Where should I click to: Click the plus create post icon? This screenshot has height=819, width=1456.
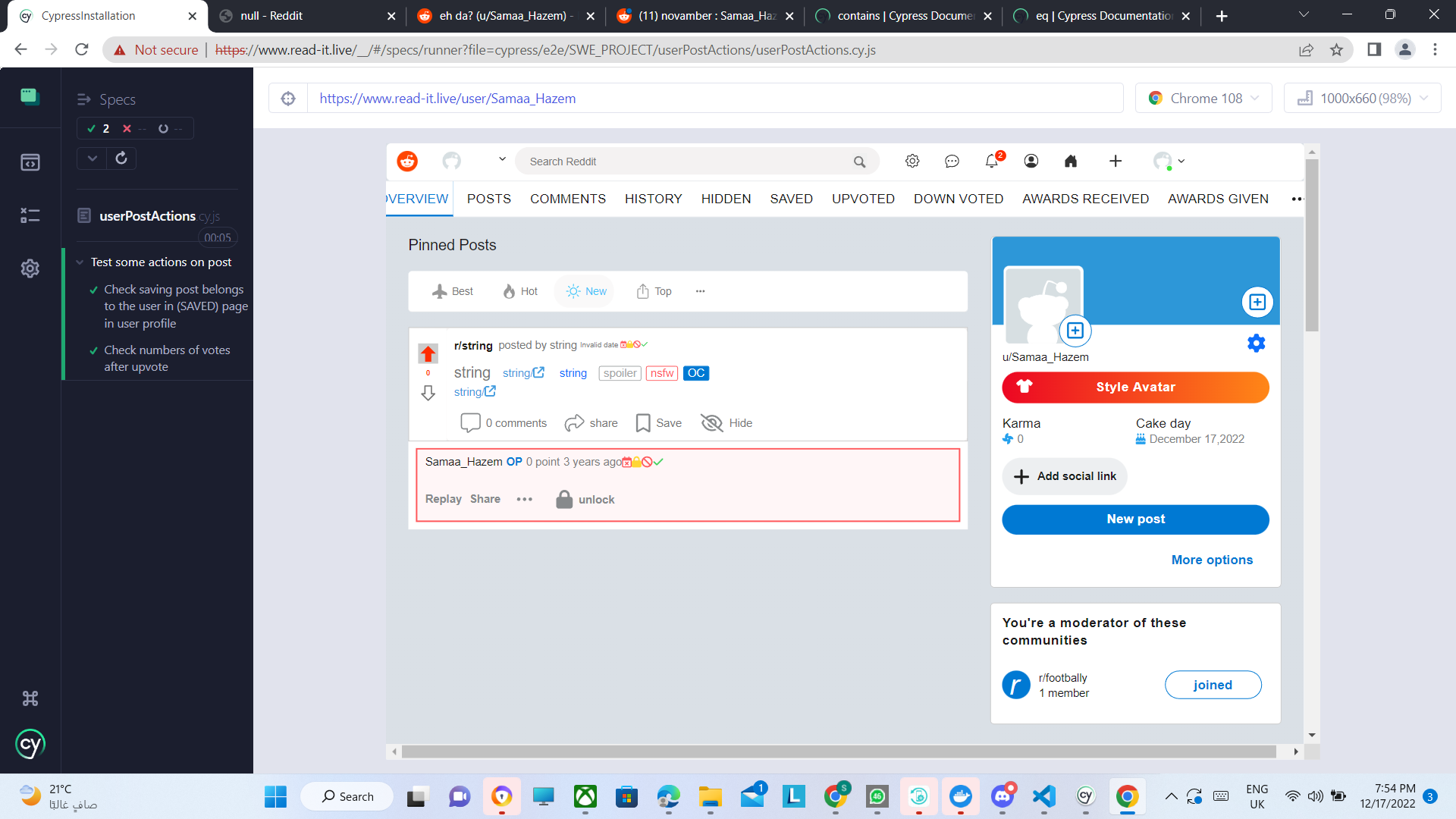click(x=1115, y=161)
